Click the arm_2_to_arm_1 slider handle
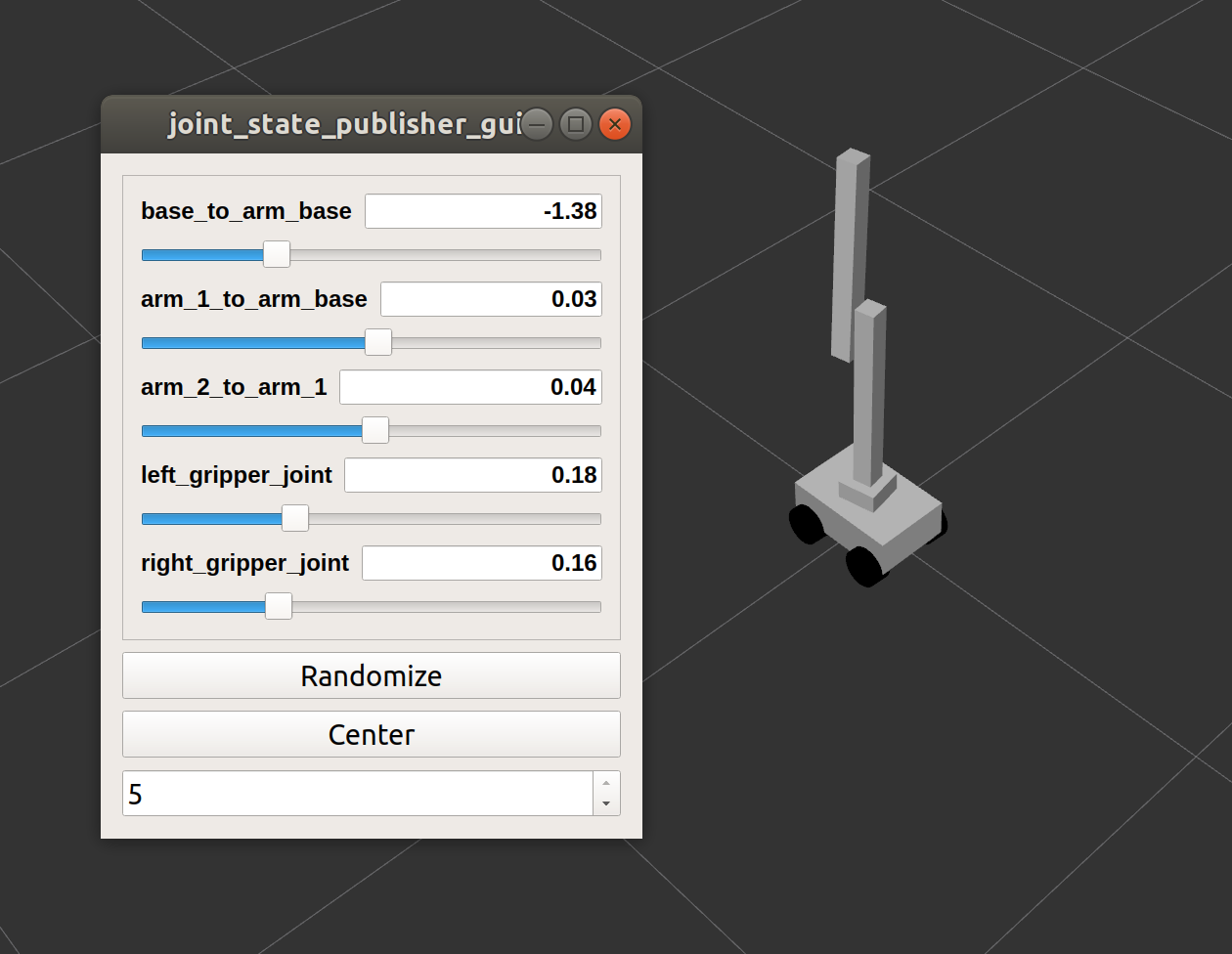 coord(375,430)
